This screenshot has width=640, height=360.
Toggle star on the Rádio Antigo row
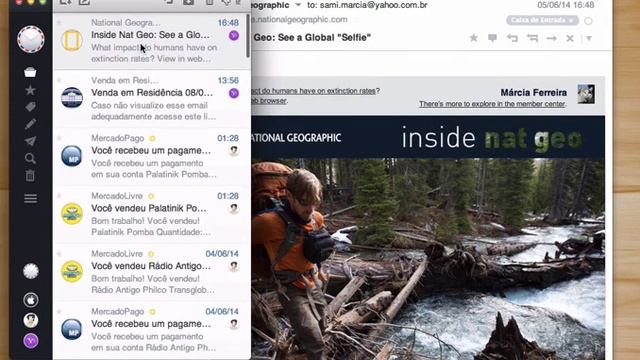pos(59,253)
